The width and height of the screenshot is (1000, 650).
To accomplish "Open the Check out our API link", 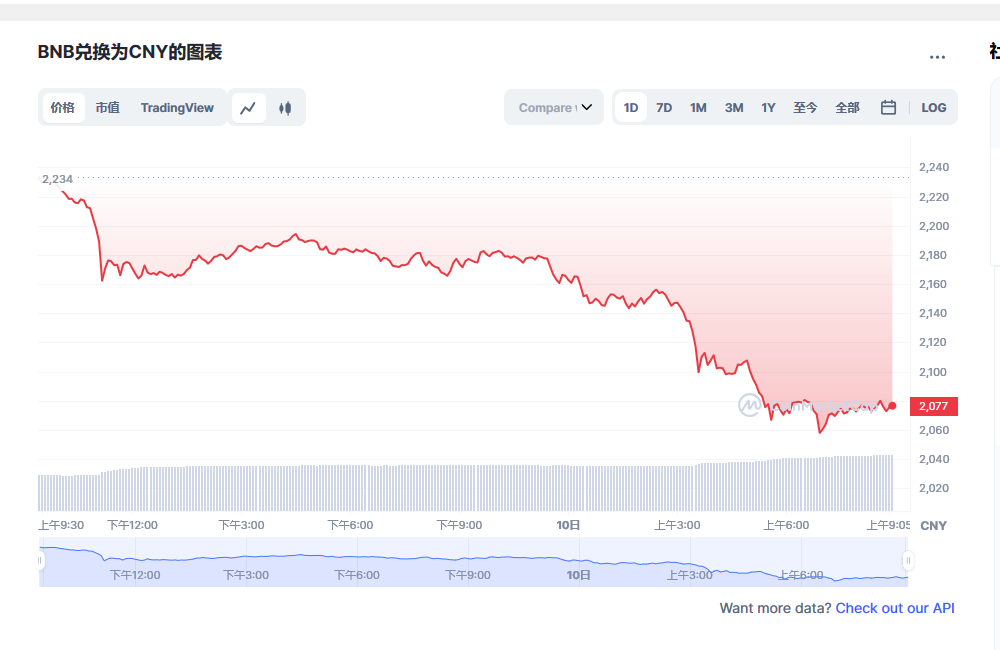I will click(x=895, y=608).
